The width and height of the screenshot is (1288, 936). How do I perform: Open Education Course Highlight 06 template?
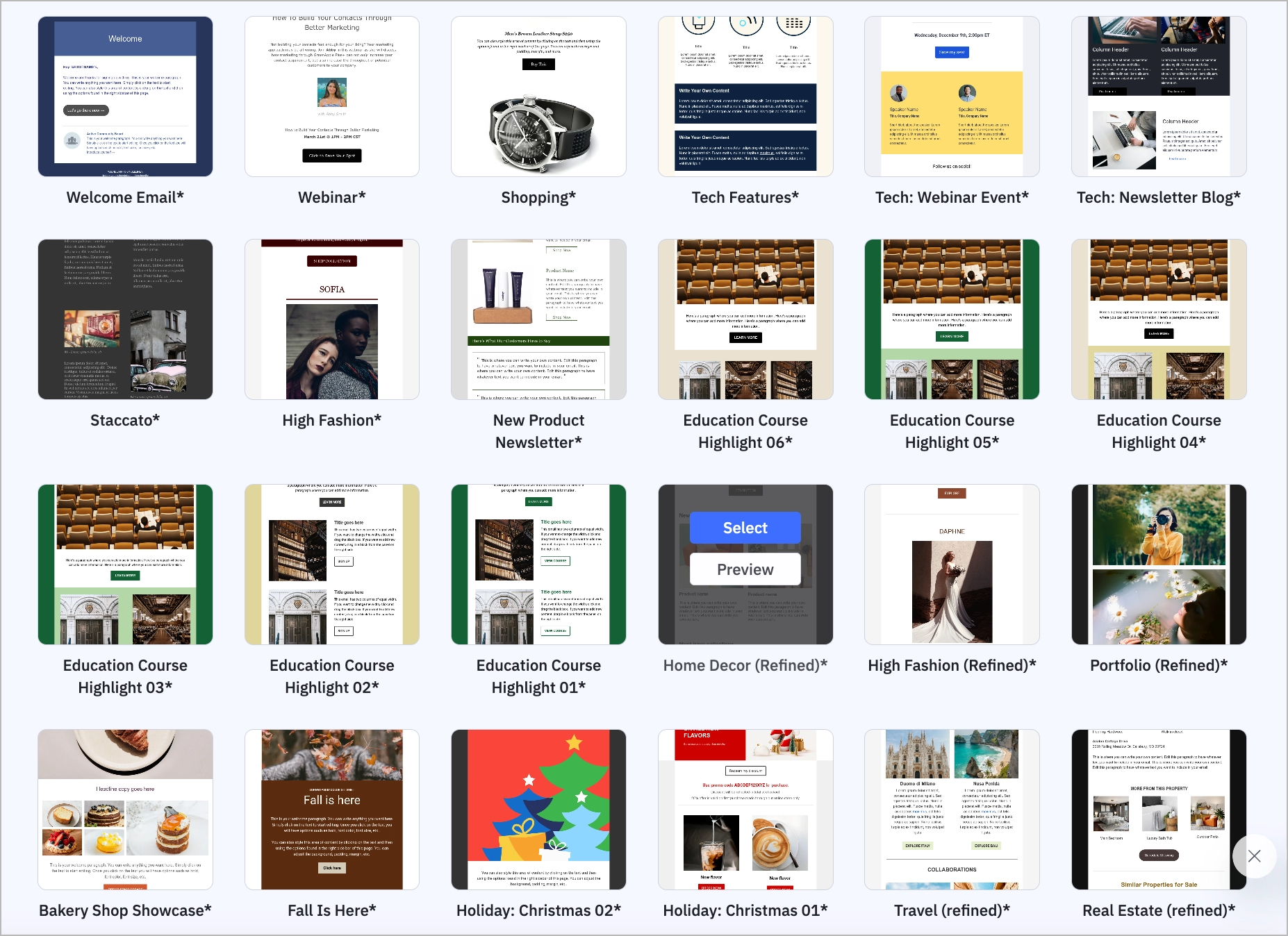(745, 319)
